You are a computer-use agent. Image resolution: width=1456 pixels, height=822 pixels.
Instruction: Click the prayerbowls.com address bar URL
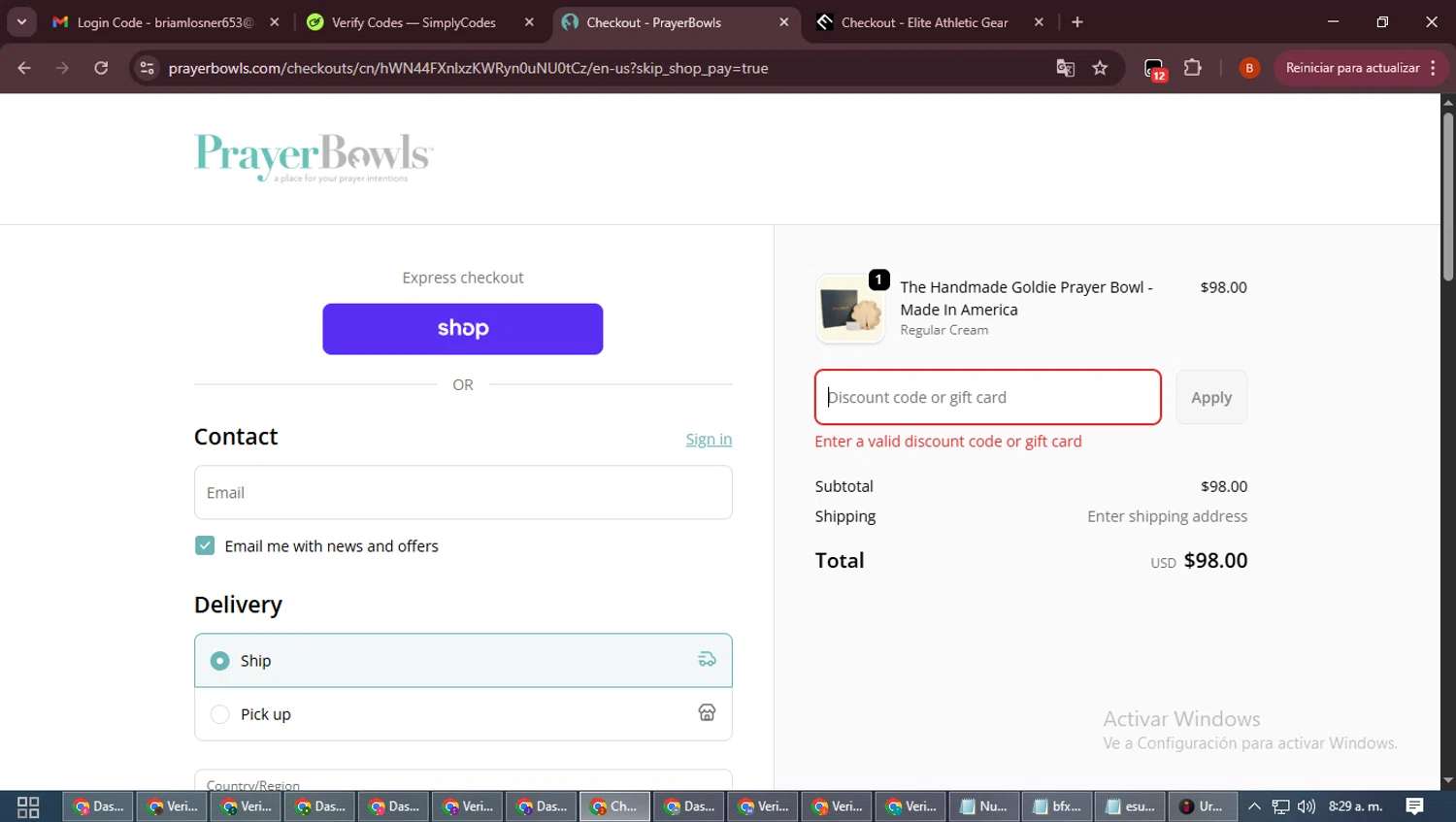coord(468,68)
